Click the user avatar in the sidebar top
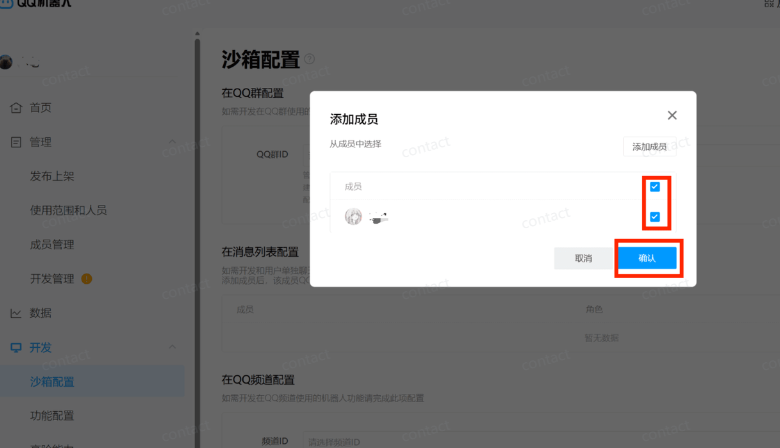This screenshot has height=448, width=780. [x=6, y=62]
